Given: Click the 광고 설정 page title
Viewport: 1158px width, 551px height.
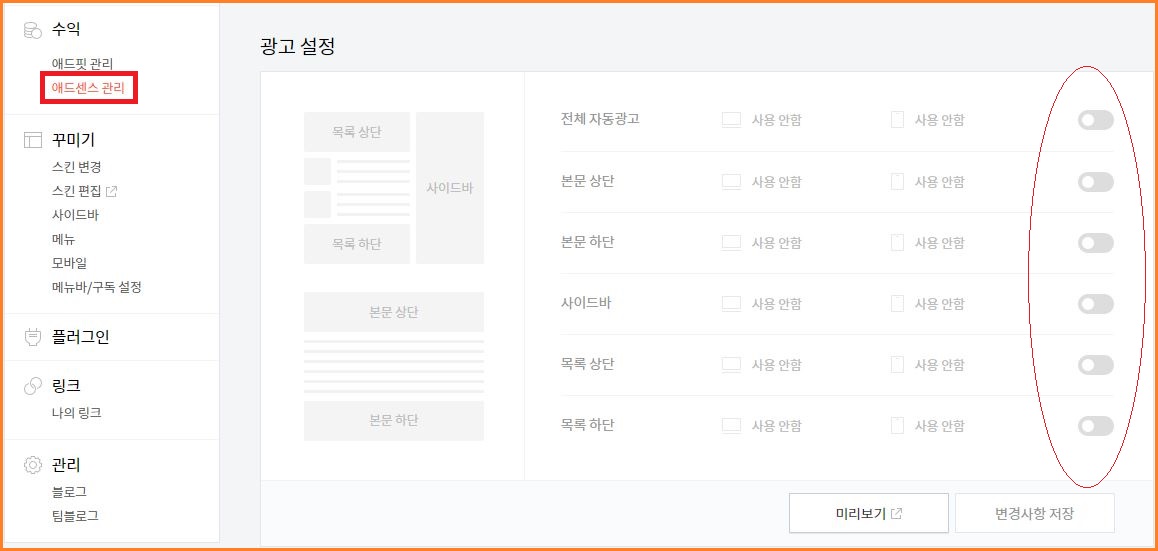Looking at the screenshot, I should [298, 47].
